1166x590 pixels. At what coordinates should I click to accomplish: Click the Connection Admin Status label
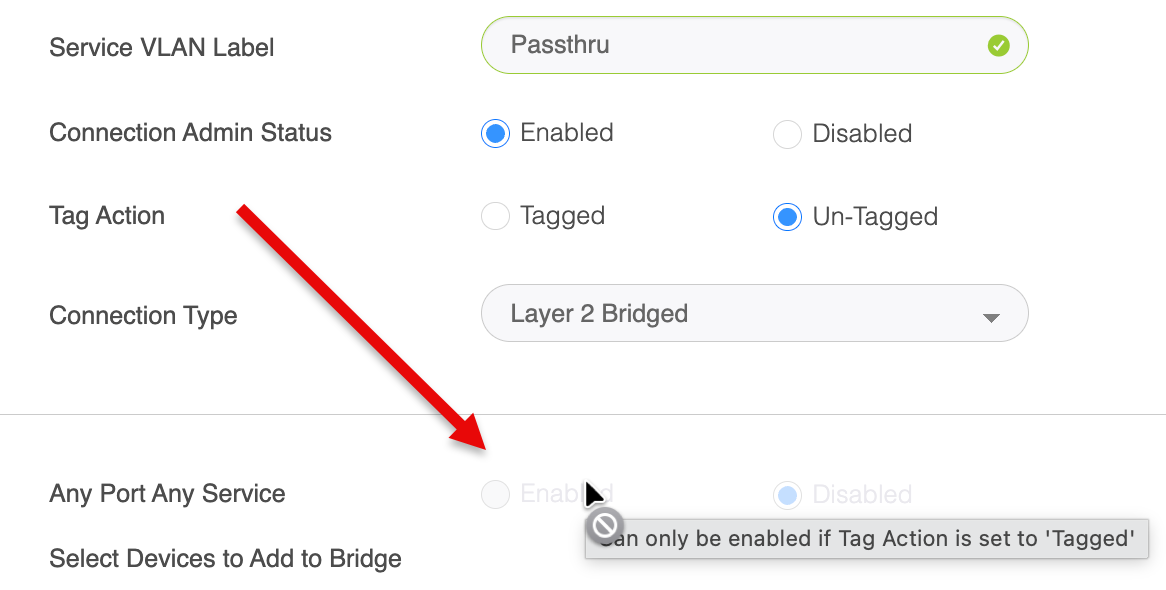[190, 133]
